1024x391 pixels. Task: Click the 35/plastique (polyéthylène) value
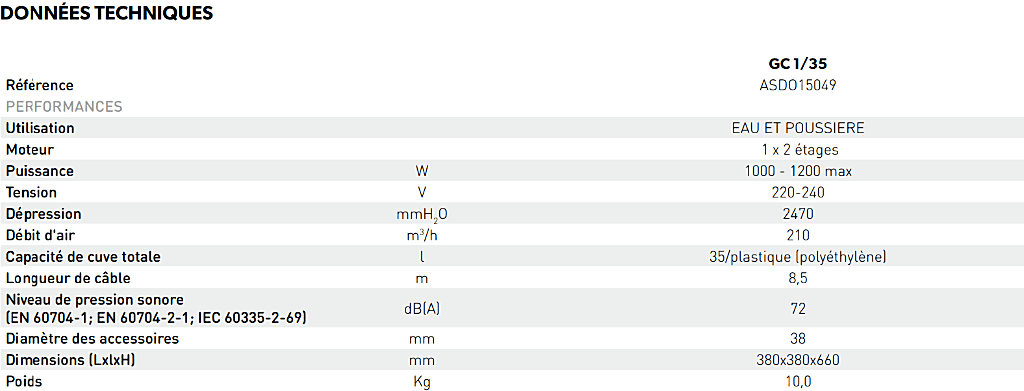coord(798,257)
